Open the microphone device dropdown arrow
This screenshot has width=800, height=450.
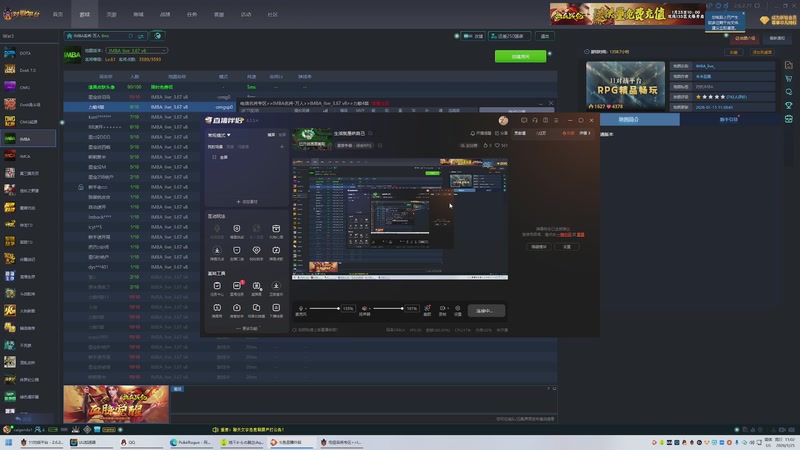click(x=305, y=309)
